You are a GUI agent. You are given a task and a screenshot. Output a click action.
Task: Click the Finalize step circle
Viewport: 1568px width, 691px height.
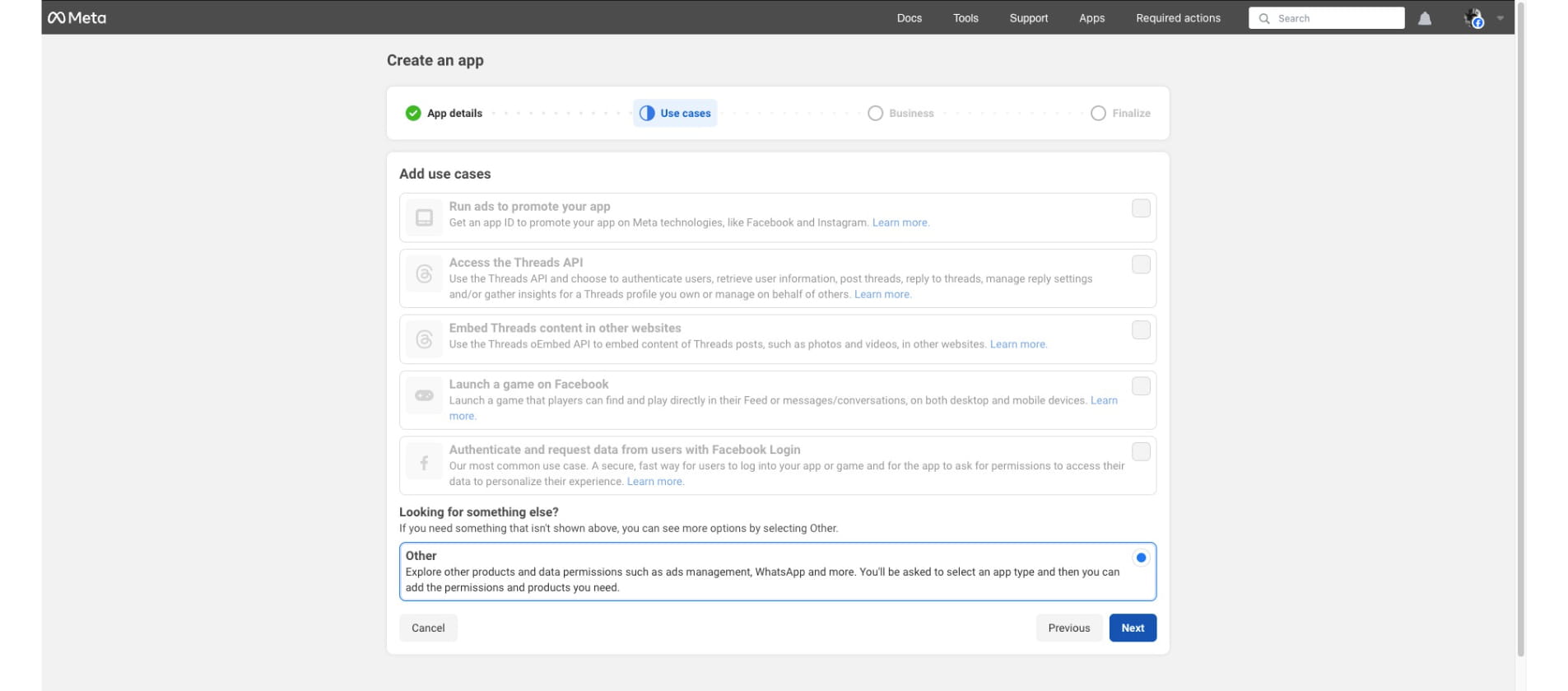pos(1098,113)
